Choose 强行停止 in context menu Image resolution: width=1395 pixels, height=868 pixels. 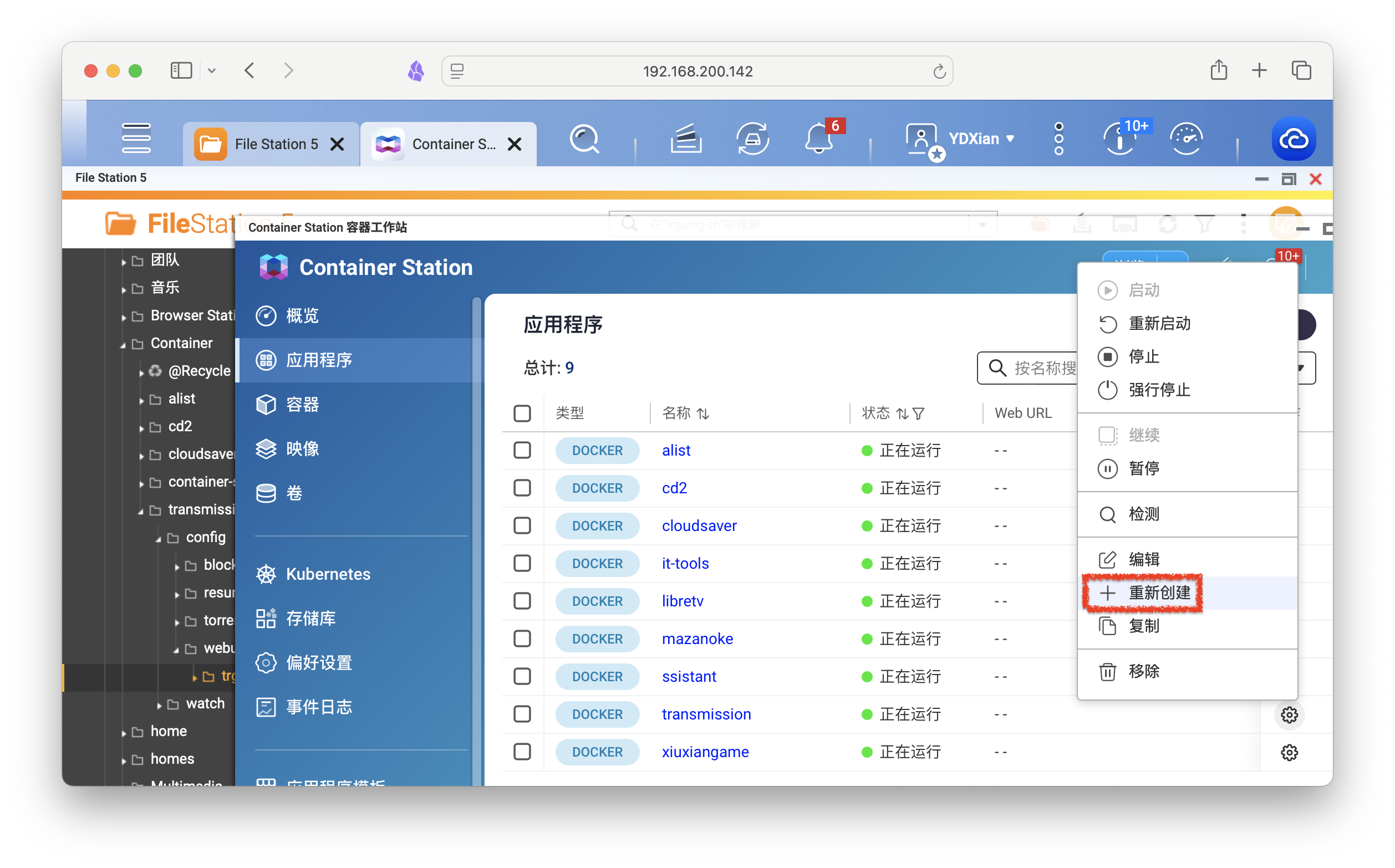[1187, 390]
